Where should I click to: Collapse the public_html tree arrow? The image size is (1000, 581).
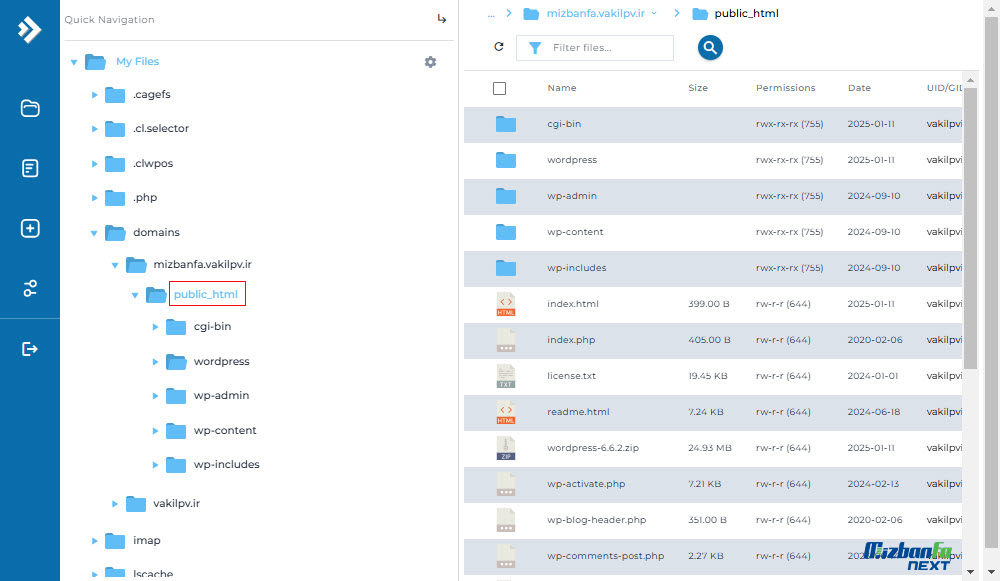[x=135, y=295]
